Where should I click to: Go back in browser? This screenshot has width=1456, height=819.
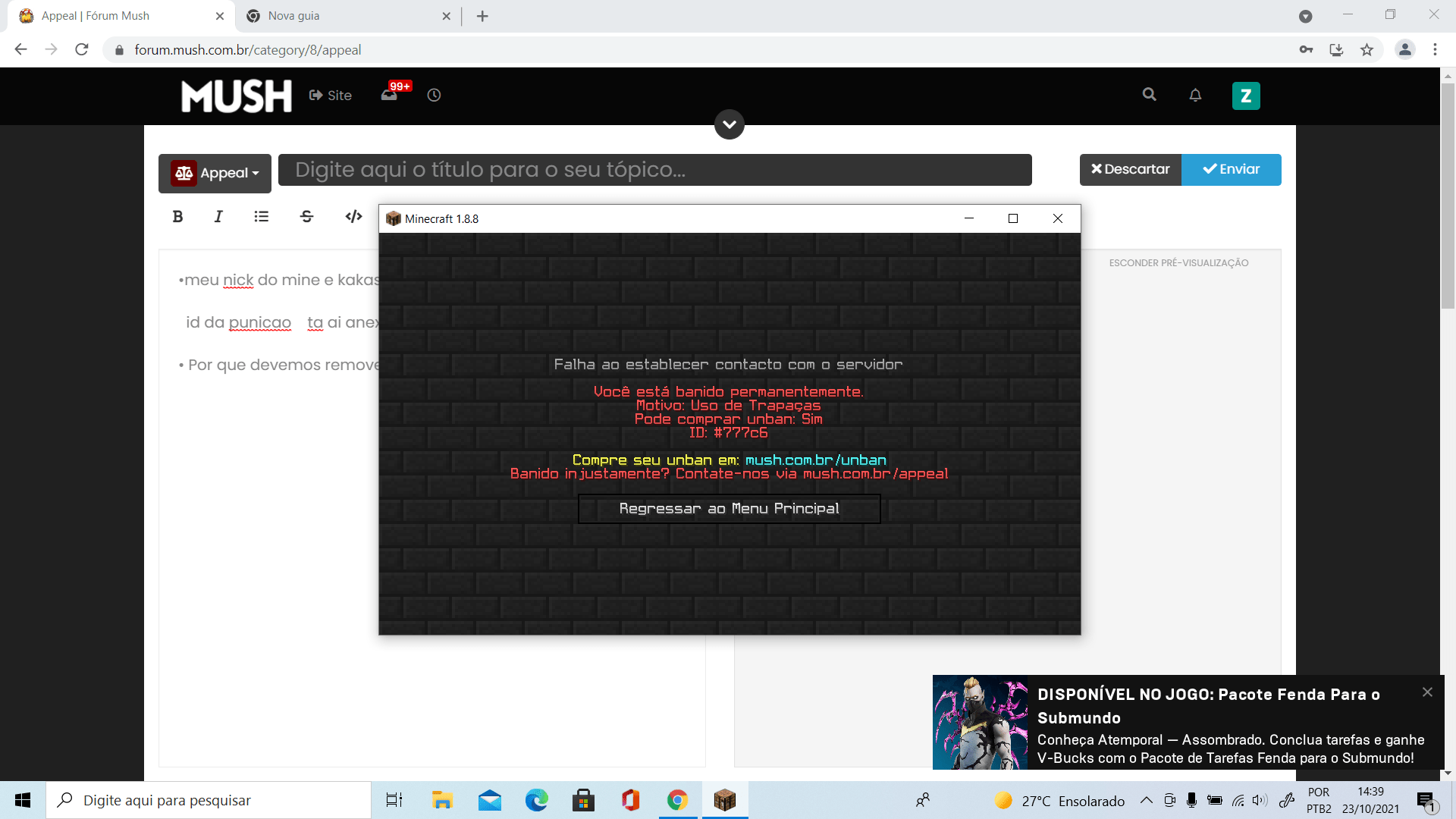tap(21, 50)
